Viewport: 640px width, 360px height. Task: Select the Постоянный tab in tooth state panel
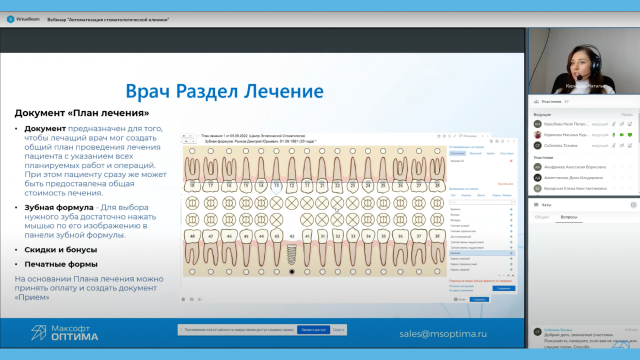[457, 153]
